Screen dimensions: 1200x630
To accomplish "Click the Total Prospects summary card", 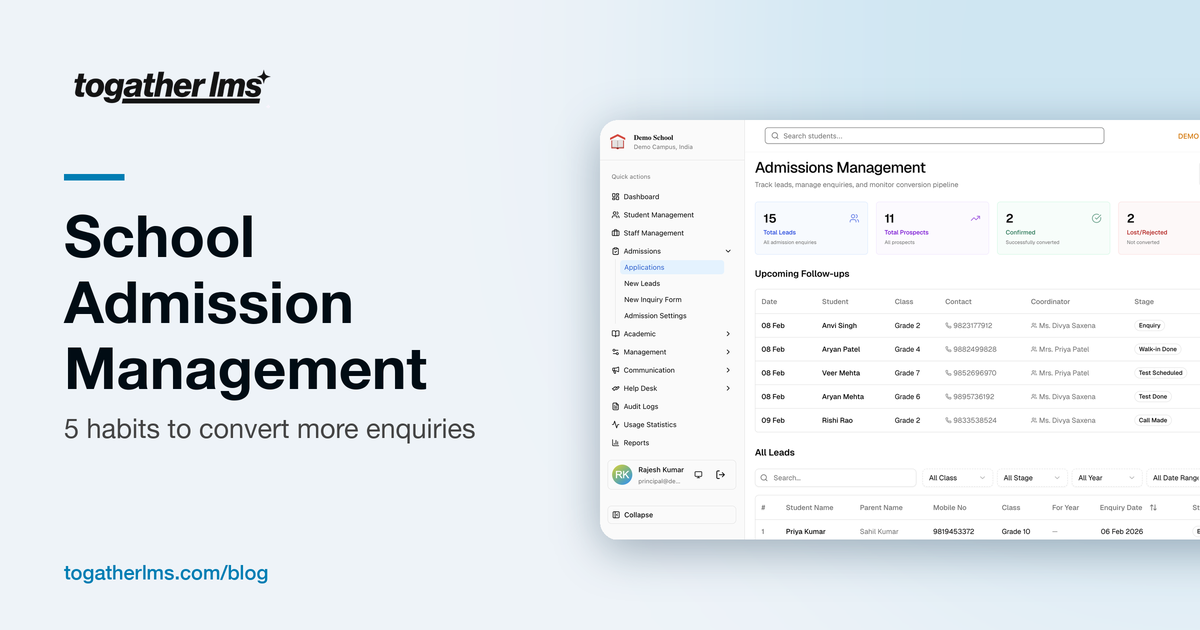I will tap(932, 228).
